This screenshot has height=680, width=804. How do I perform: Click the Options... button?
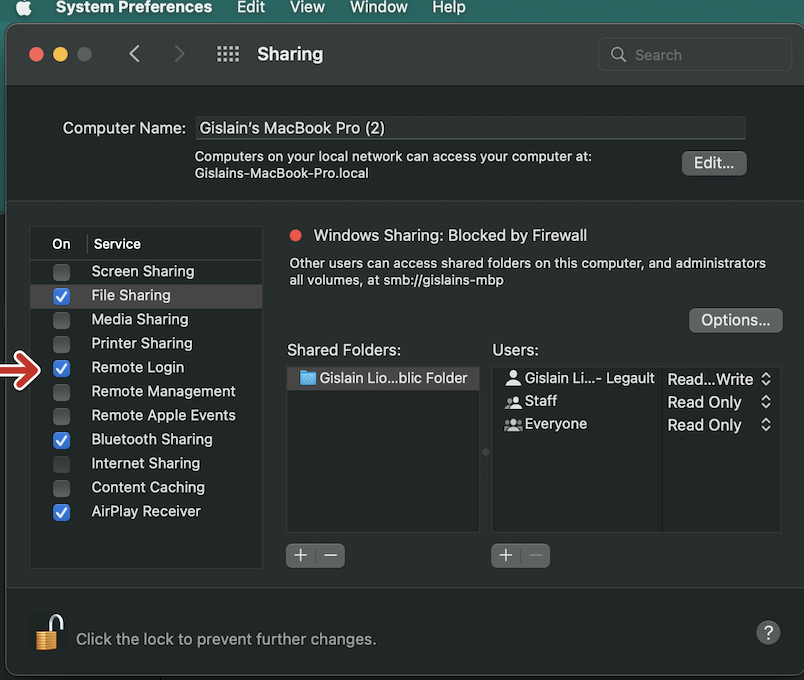(735, 321)
